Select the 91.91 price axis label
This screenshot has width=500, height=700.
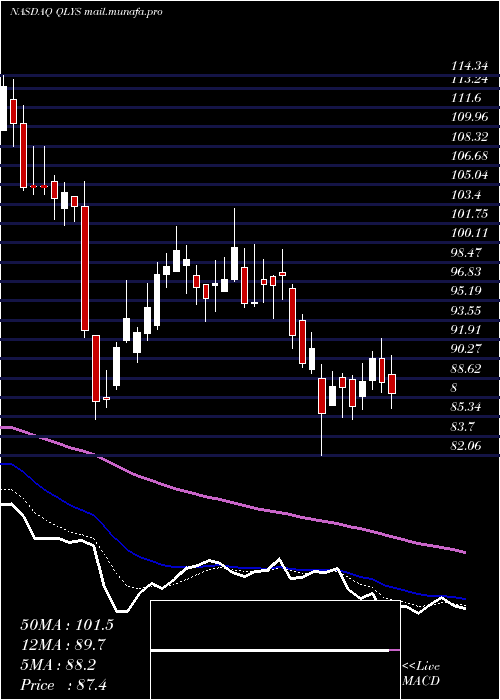(x=466, y=330)
